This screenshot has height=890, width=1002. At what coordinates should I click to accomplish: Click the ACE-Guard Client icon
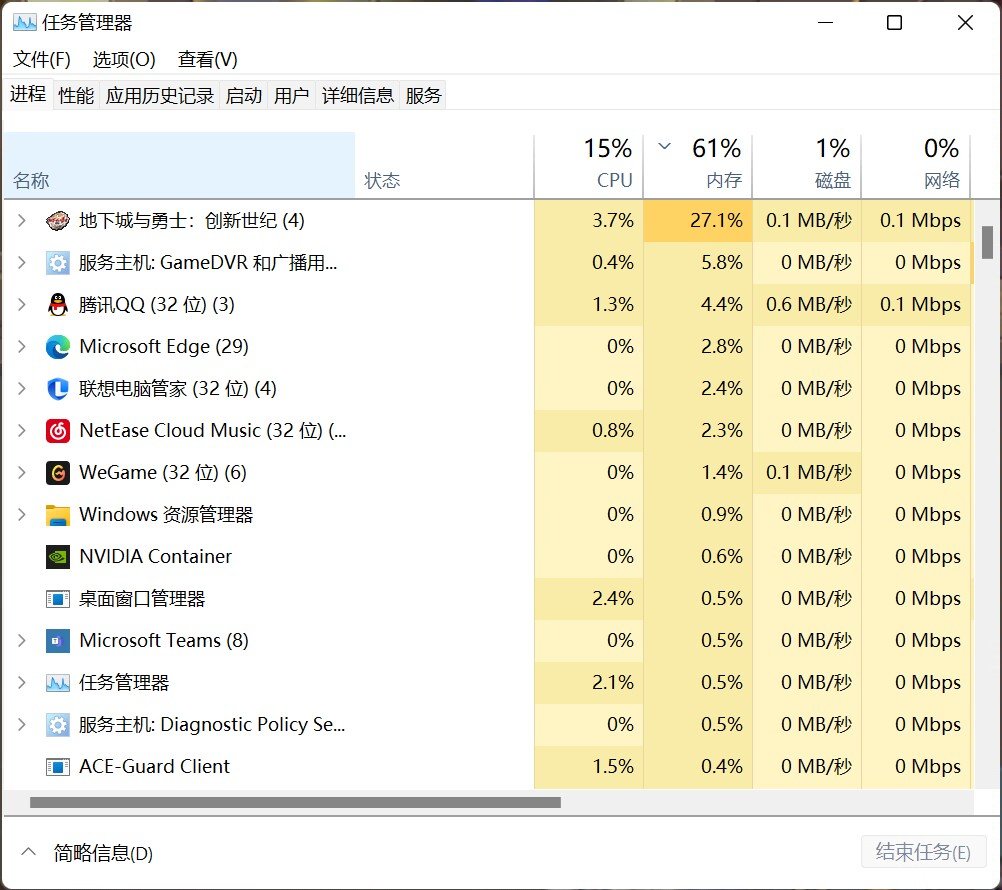(58, 767)
